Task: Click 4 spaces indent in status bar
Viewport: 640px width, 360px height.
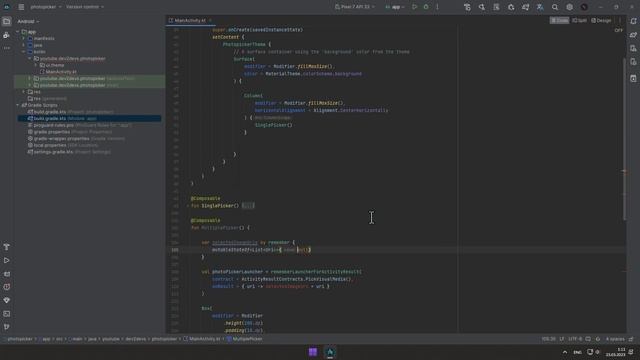Action: click(615, 339)
